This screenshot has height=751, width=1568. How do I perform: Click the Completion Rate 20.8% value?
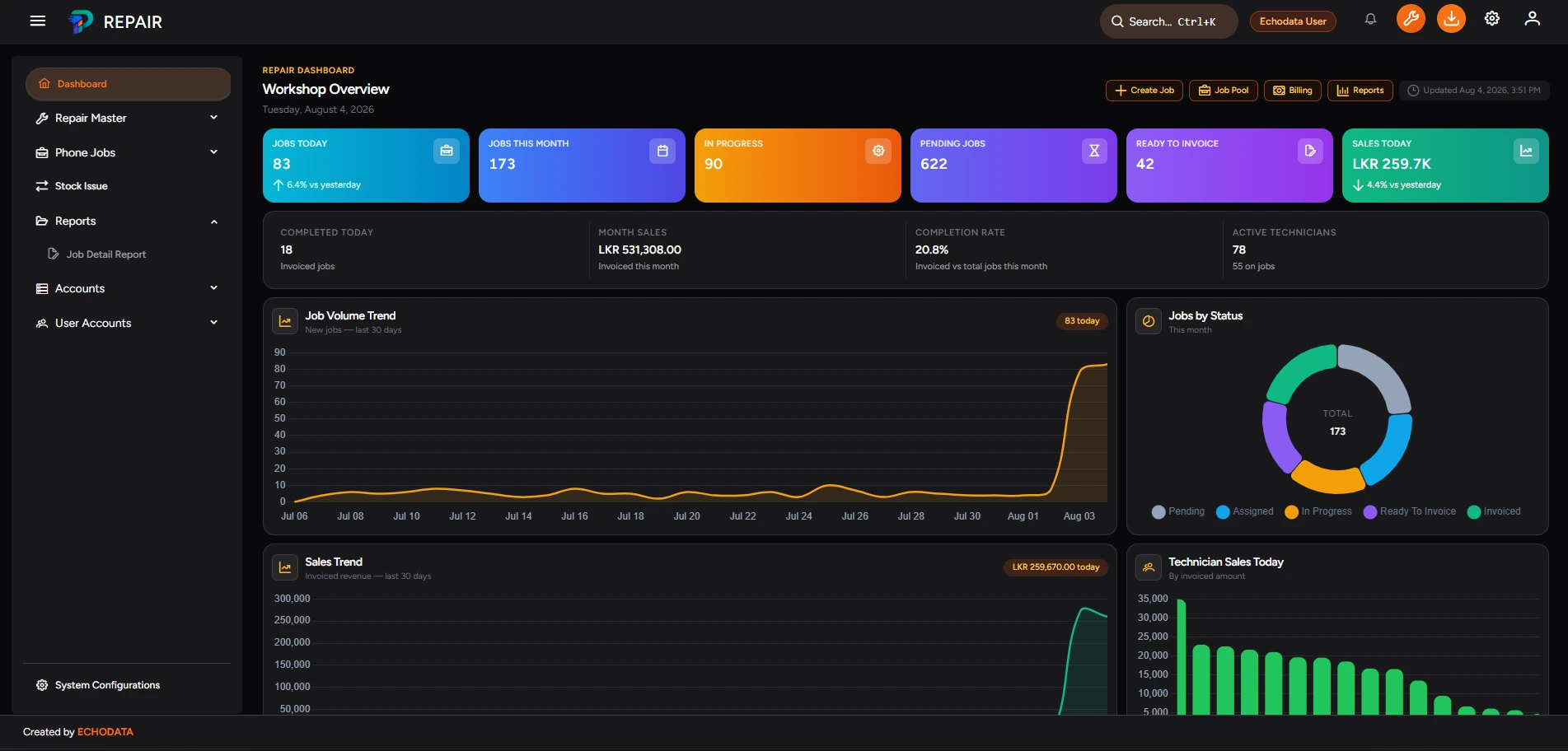932,250
